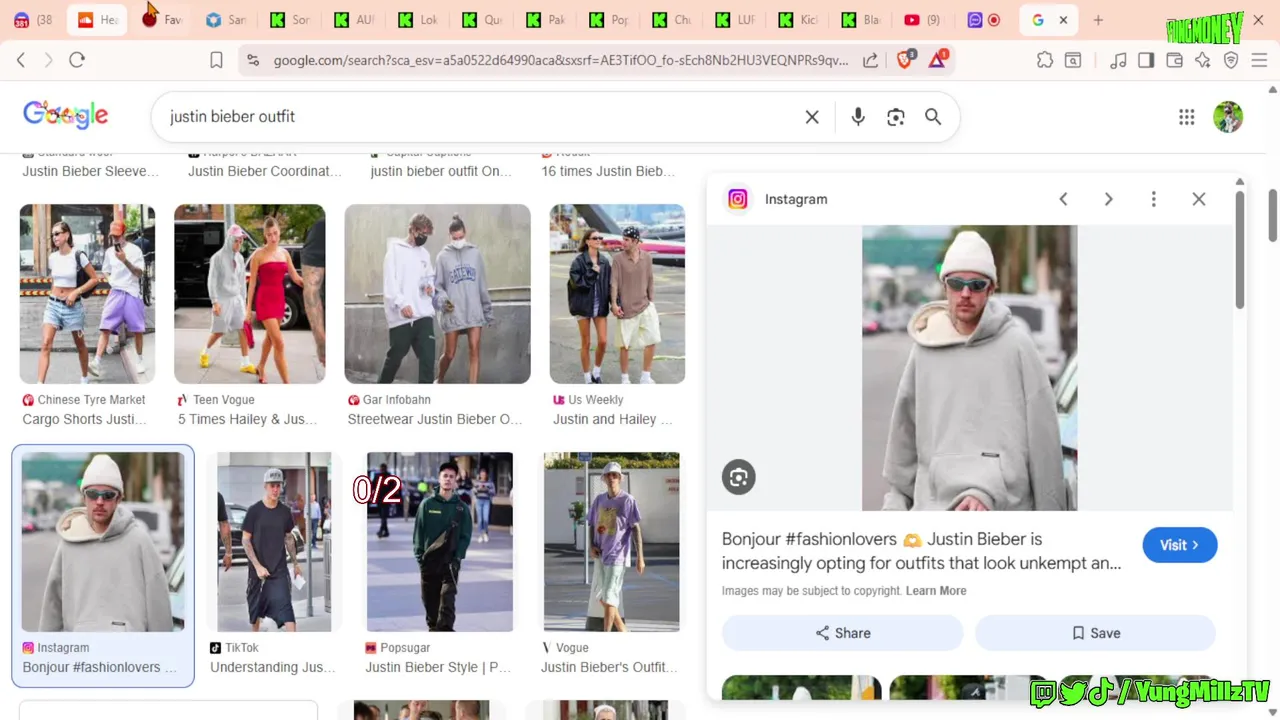Open the extensions puzzle icon
Screen dimensions: 1280x720
coord(1045,60)
